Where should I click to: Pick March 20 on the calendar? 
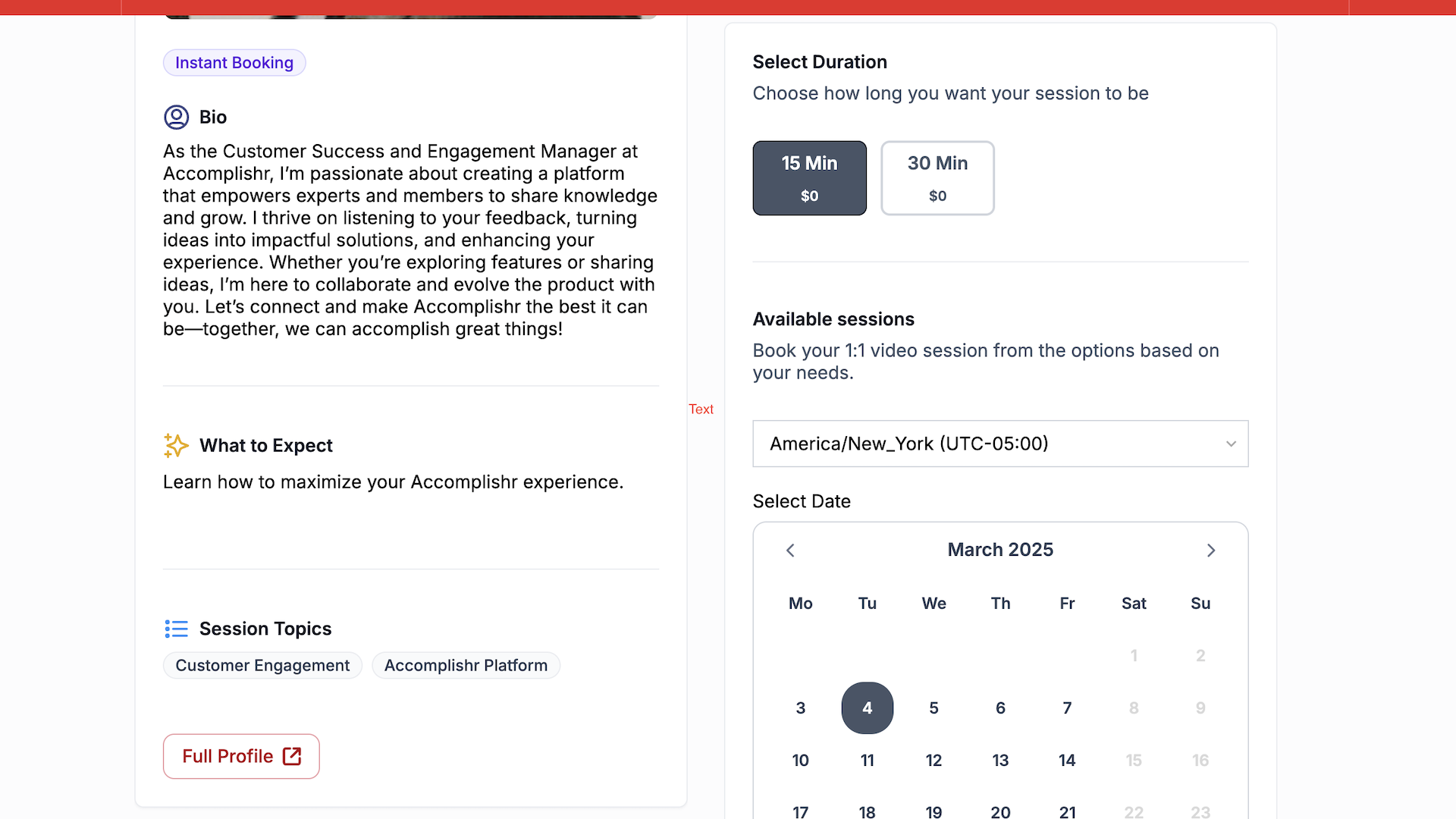[x=1000, y=811]
